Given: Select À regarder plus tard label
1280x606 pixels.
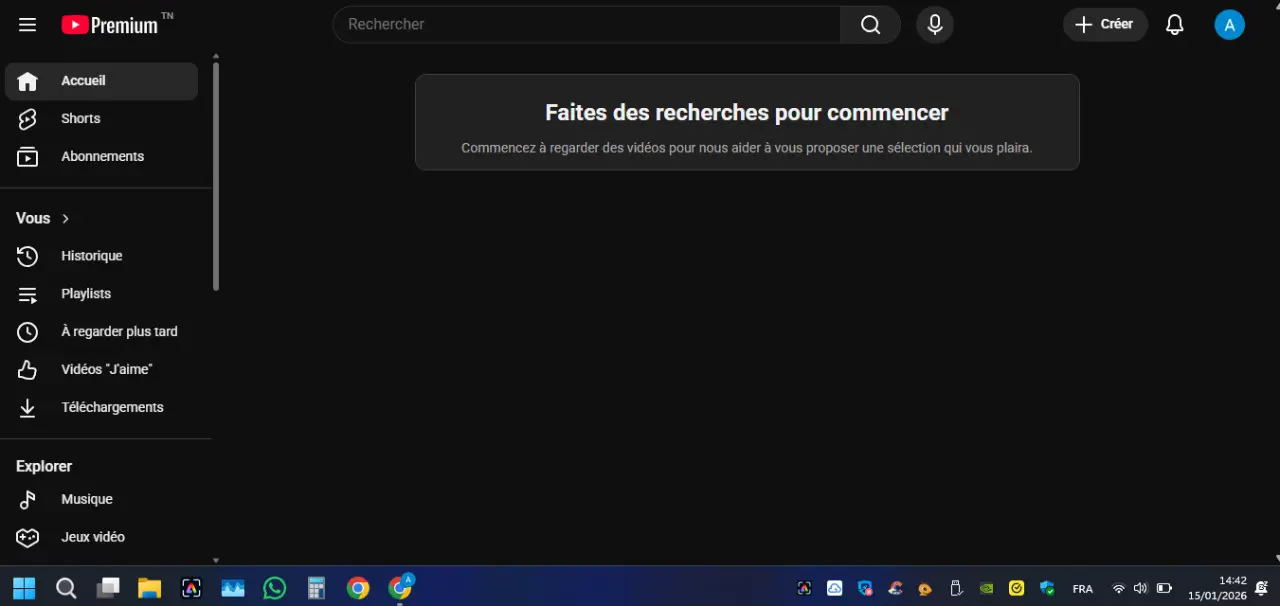Looking at the screenshot, I should tap(119, 332).
